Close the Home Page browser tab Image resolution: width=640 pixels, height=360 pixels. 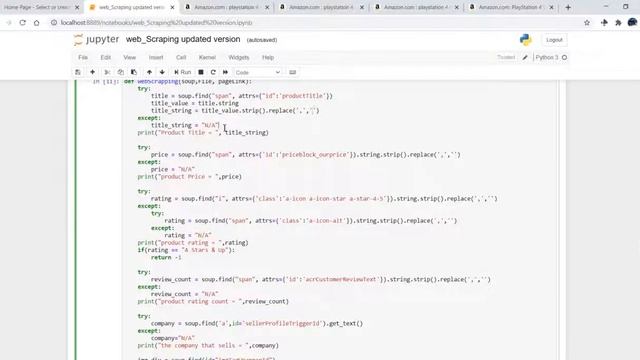click(77, 7)
